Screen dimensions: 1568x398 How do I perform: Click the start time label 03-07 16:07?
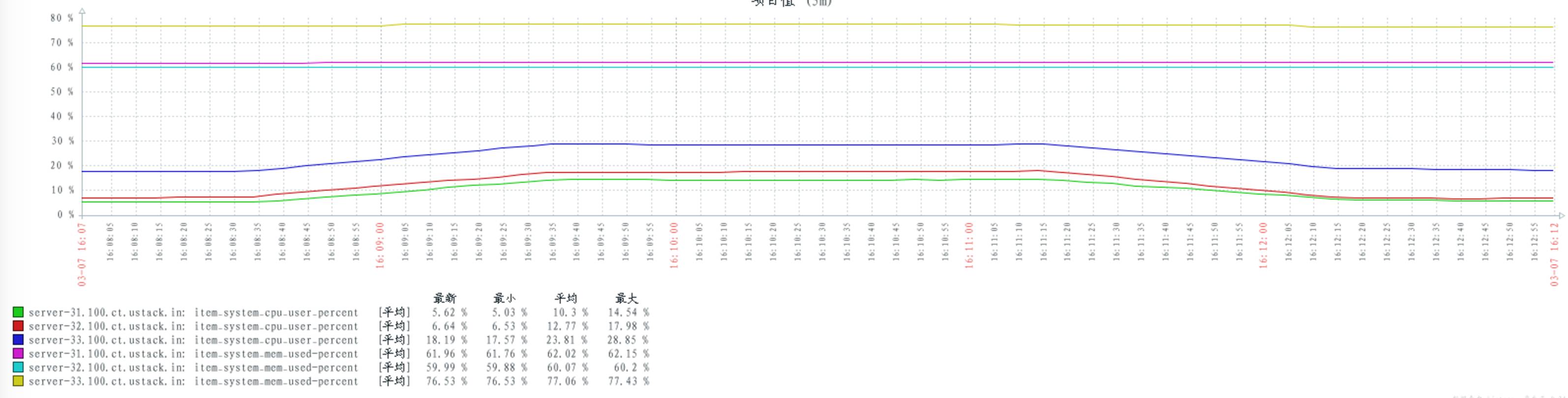pyautogui.click(x=82, y=254)
